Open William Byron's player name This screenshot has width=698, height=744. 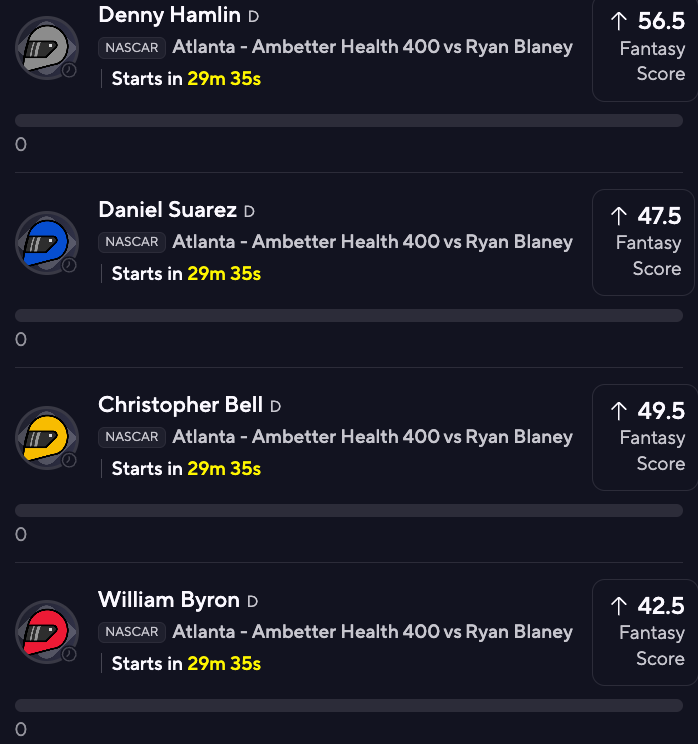(168, 600)
